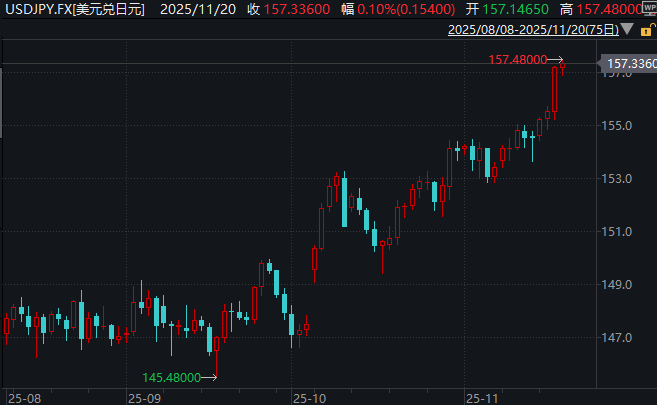
Task: Open the 2025/08/08-2025/11/20 date range link
Action: (x=533, y=29)
